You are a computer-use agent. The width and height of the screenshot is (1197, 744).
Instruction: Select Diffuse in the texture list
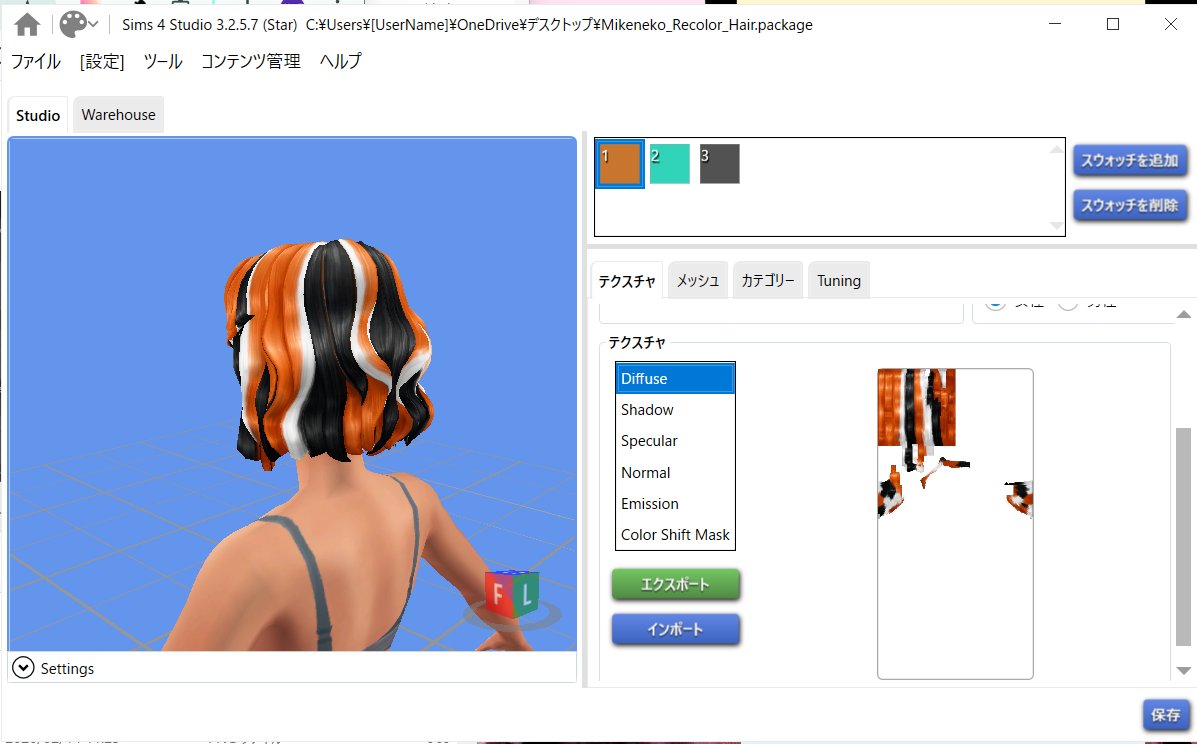[x=675, y=378]
